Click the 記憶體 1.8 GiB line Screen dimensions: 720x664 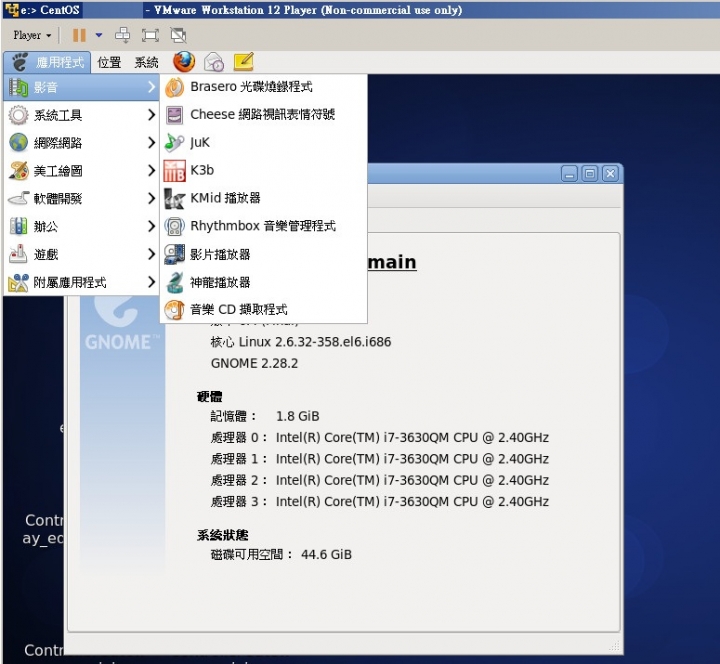point(265,416)
